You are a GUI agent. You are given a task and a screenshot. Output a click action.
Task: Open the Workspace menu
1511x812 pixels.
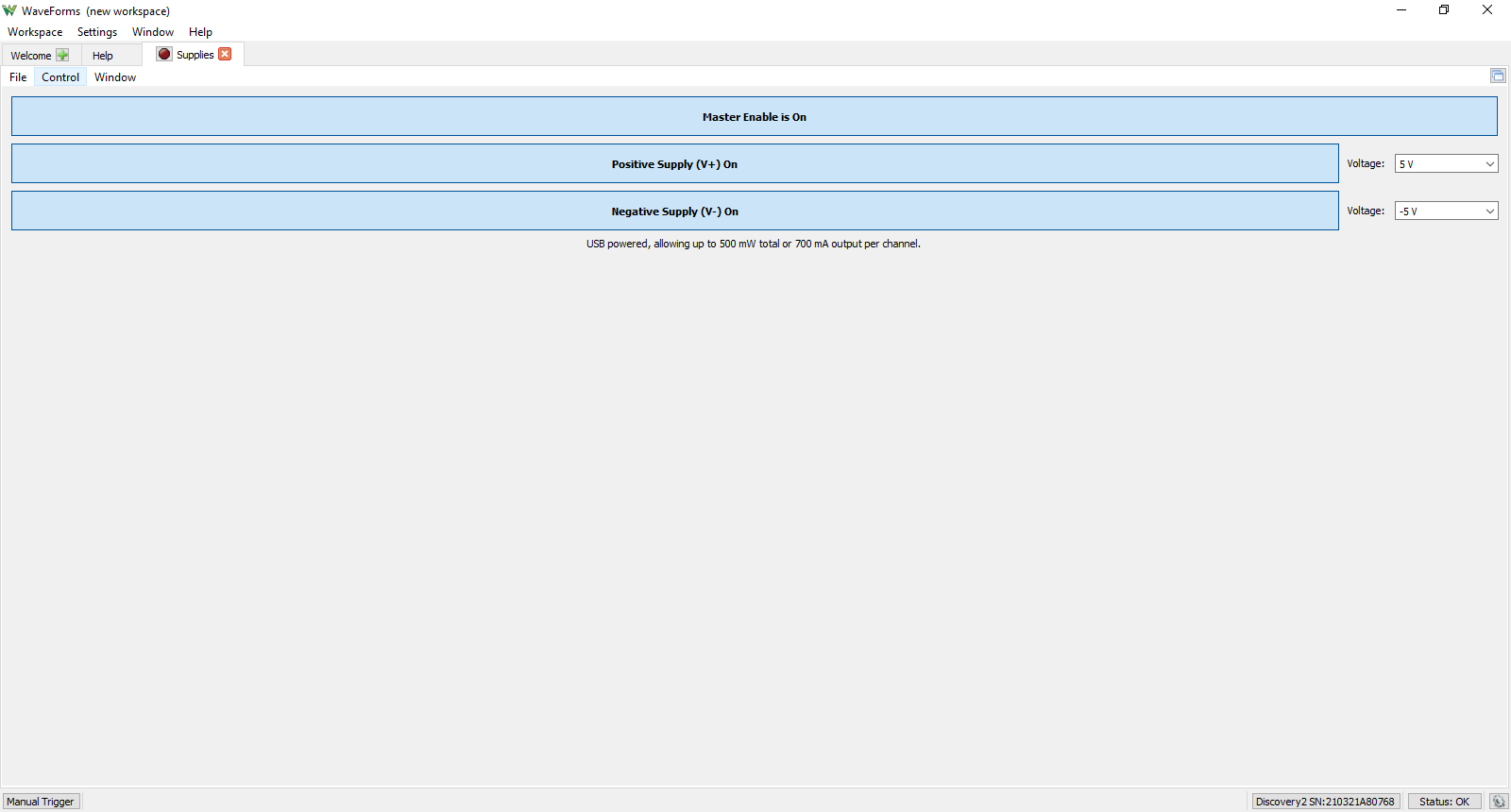point(35,32)
